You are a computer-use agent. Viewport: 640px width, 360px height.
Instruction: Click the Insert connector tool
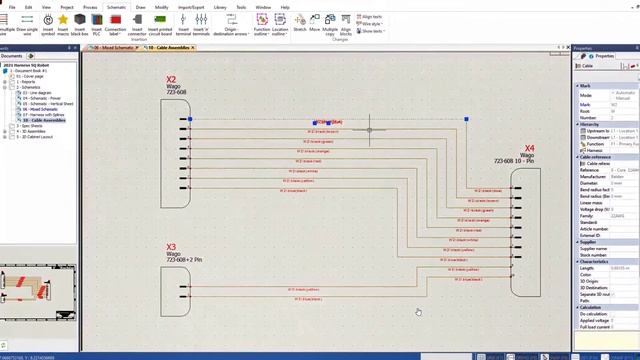click(x=137, y=24)
